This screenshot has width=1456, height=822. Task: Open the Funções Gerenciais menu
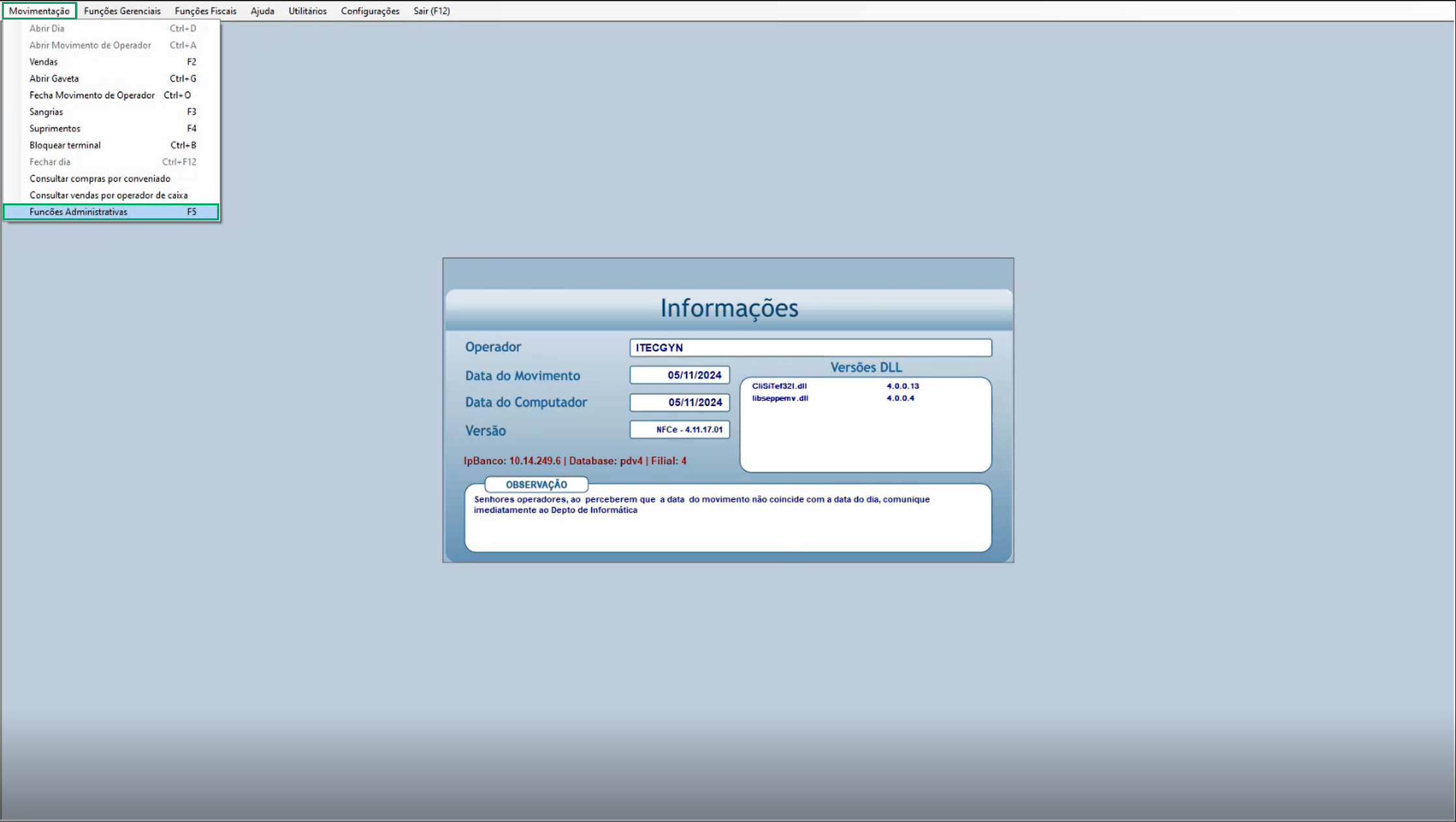pyautogui.click(x=122, y=11)
